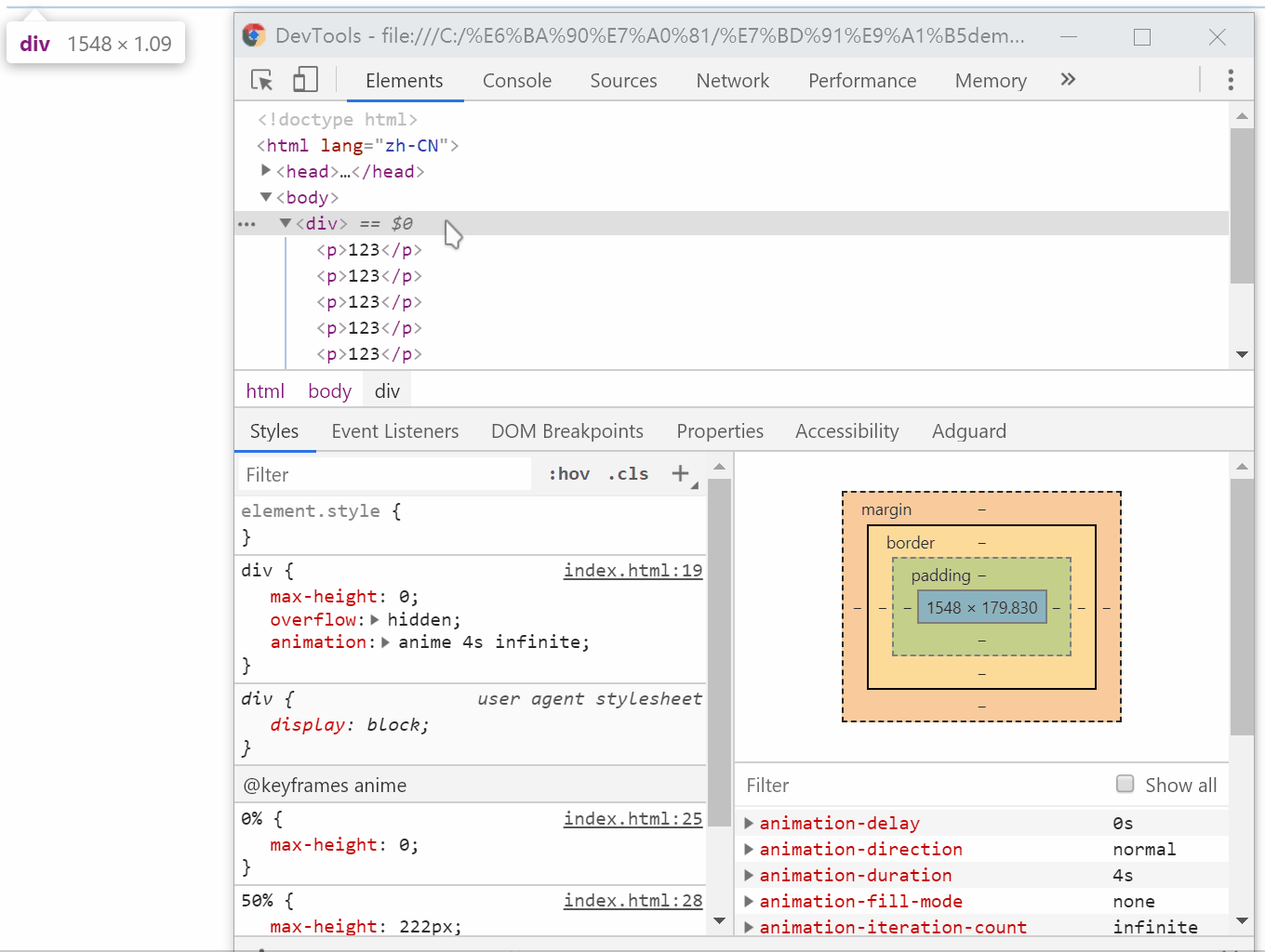The width and height of the screenshot is (1265, 952).
Task: Switch to the Console tab
Action: coord(517,81)
